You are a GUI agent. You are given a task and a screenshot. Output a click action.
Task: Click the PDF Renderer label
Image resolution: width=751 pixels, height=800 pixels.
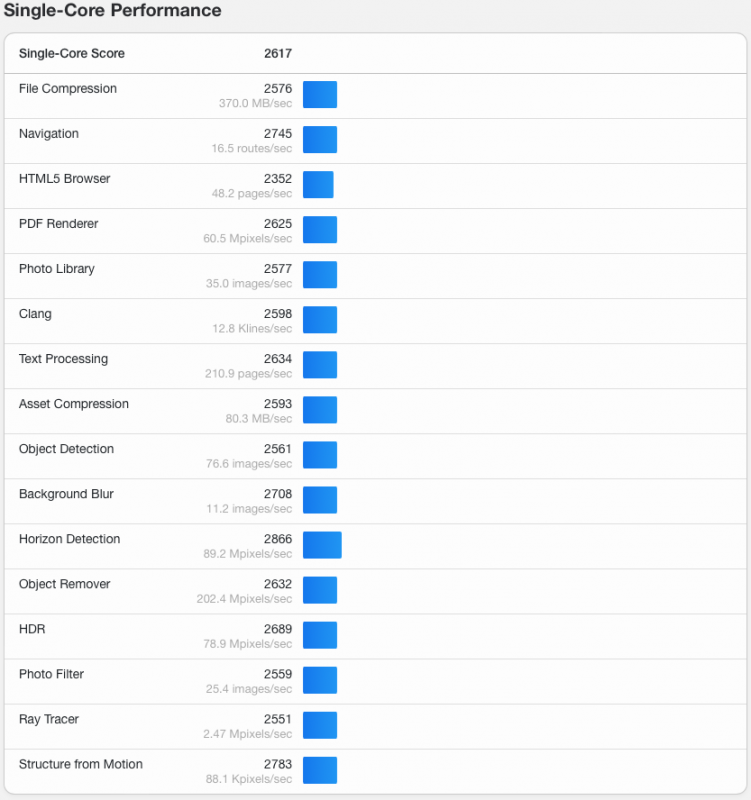[59, 224]
